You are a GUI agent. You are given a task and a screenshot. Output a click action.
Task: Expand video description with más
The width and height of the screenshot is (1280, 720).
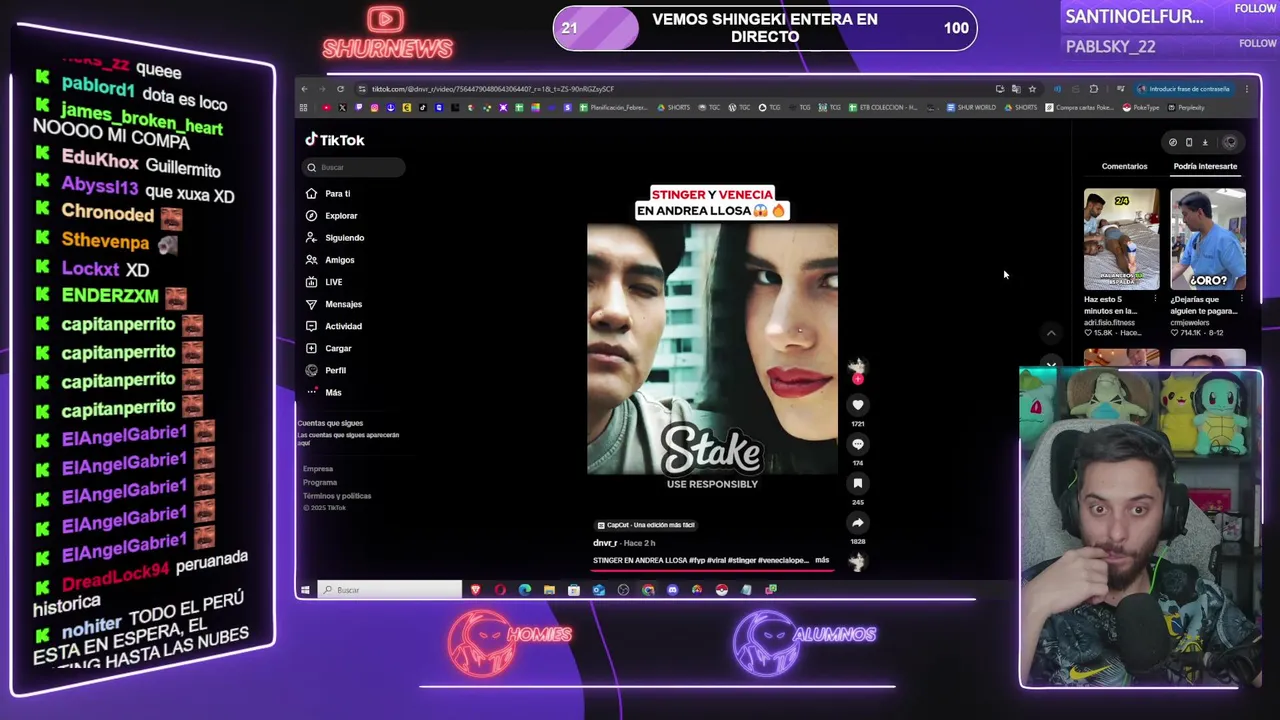click(x=822, y=560)
